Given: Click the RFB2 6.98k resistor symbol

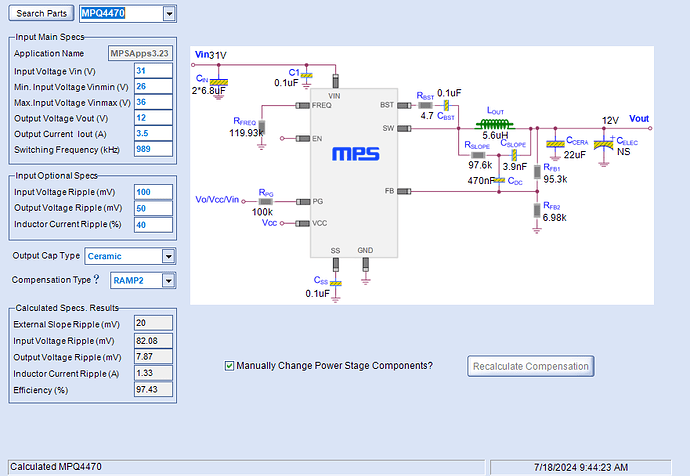Looking at the screenshot, I should [537, 210].
